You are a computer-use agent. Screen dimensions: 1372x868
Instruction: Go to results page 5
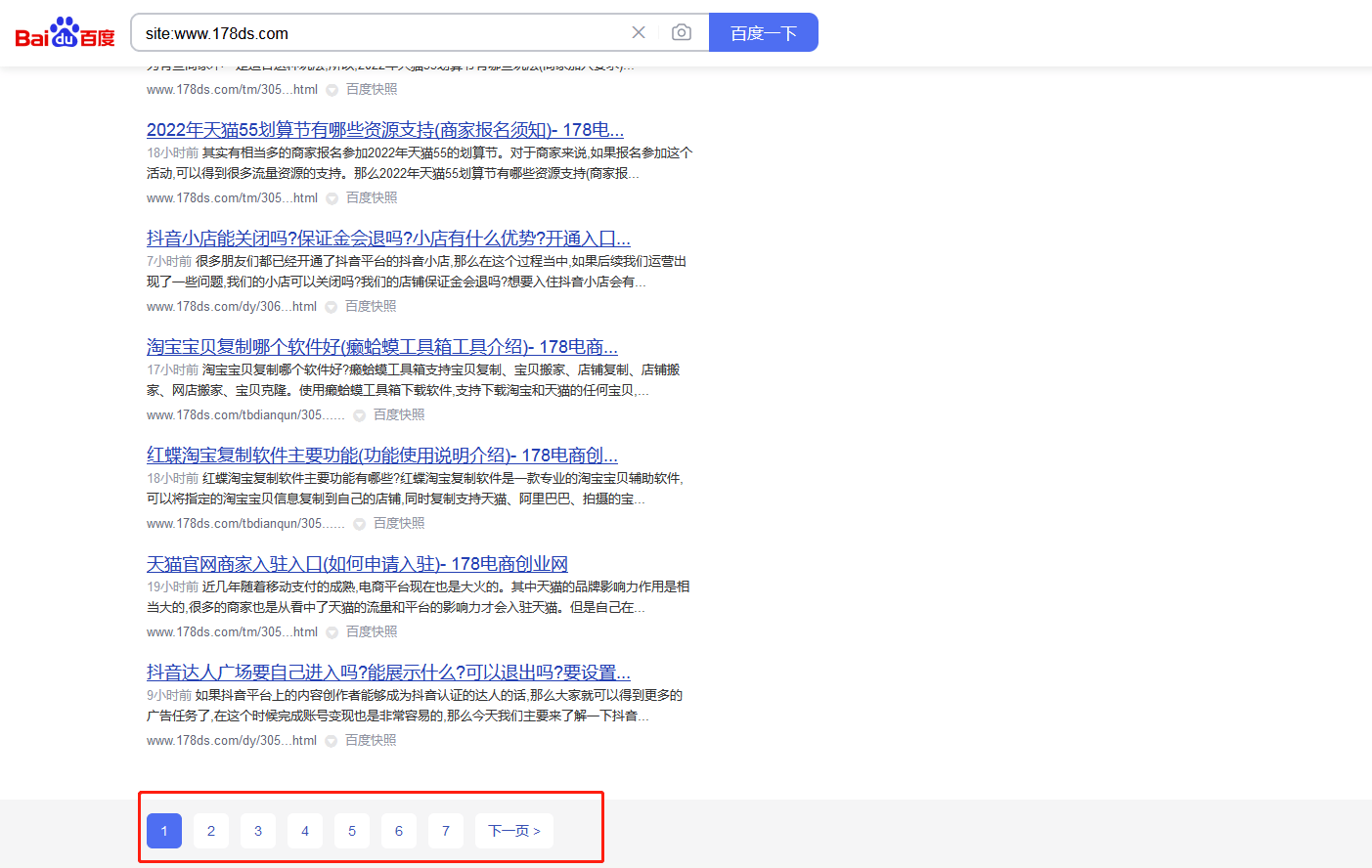[352, 831]
